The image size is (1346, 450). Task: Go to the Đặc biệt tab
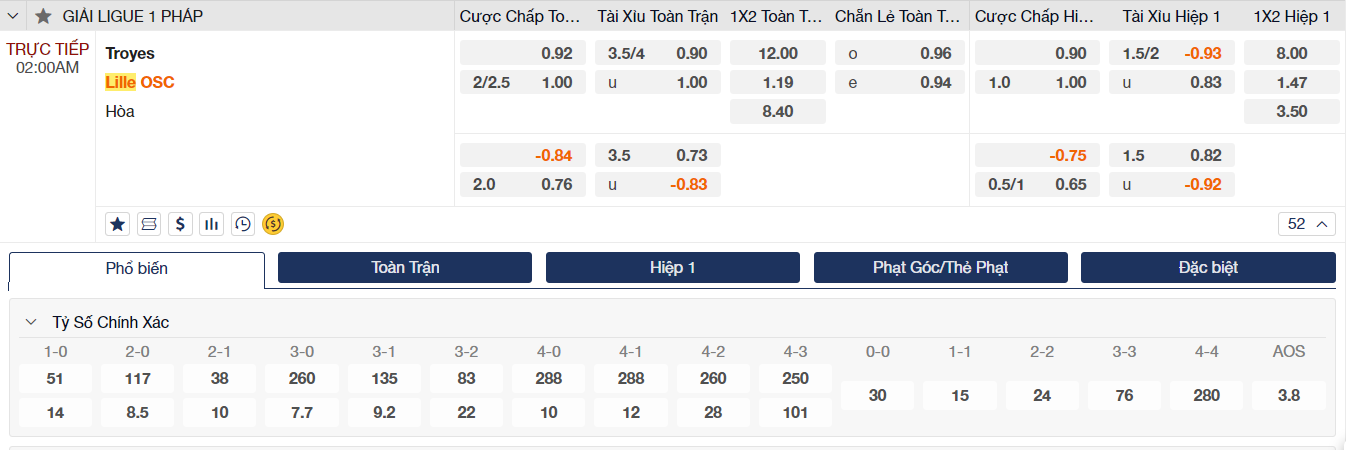pyautogui.click(x=1207, y=267)
